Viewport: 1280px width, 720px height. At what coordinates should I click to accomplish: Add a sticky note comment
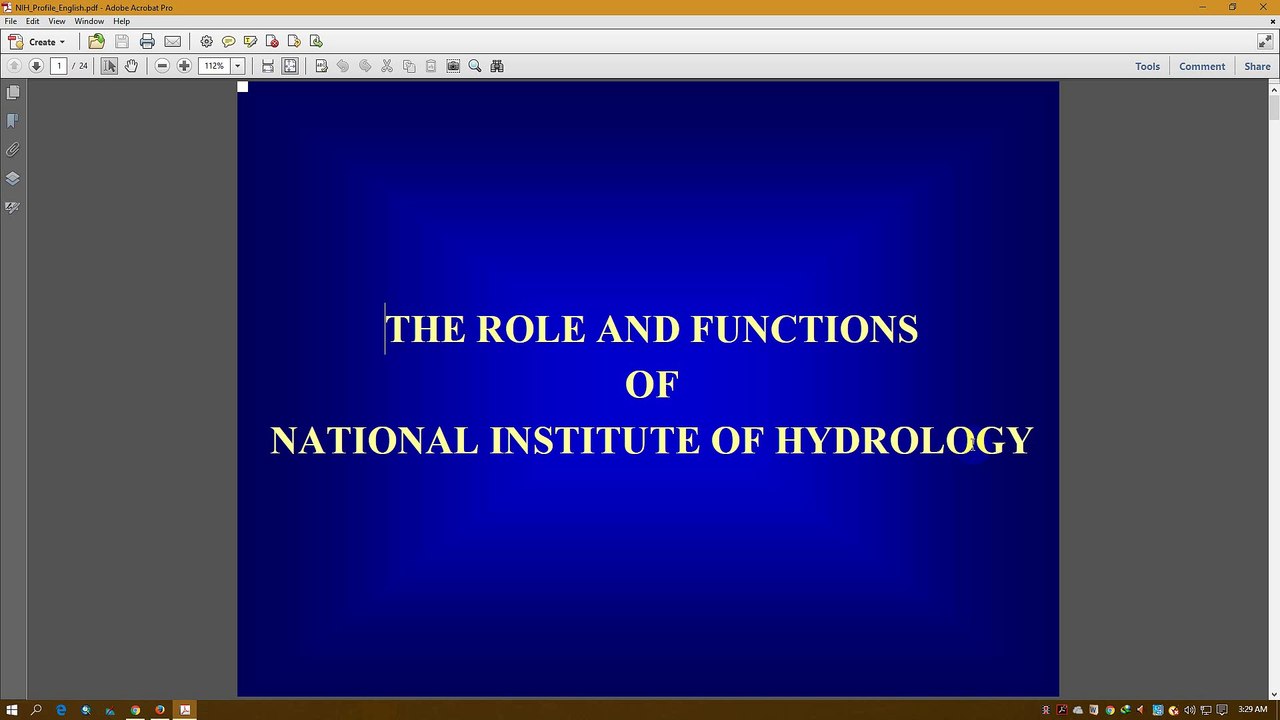point(228,42)
